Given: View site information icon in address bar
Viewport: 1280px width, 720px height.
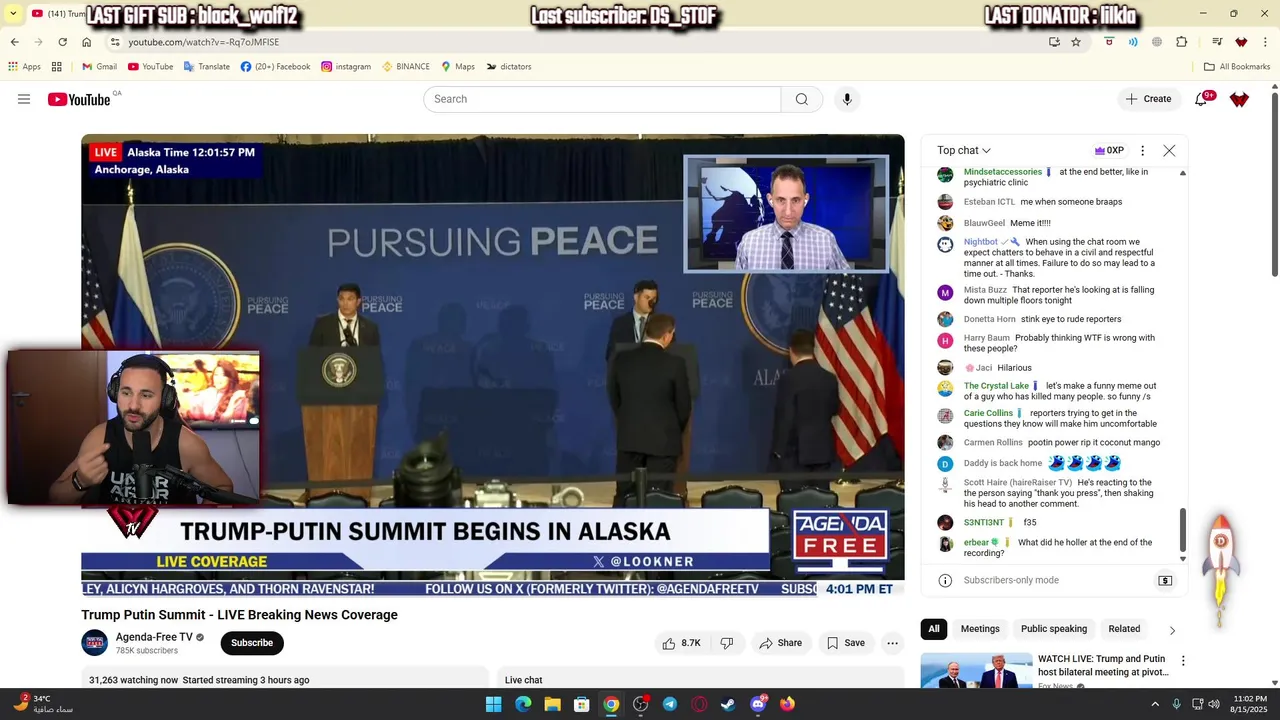Looking at the screenshot, I should pos(115,42).
